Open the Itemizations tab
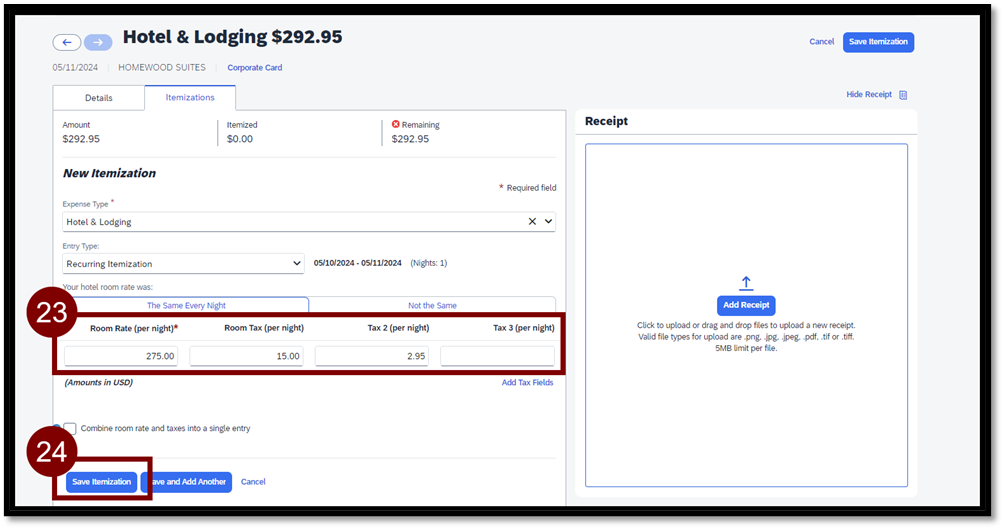 point(190,98)
